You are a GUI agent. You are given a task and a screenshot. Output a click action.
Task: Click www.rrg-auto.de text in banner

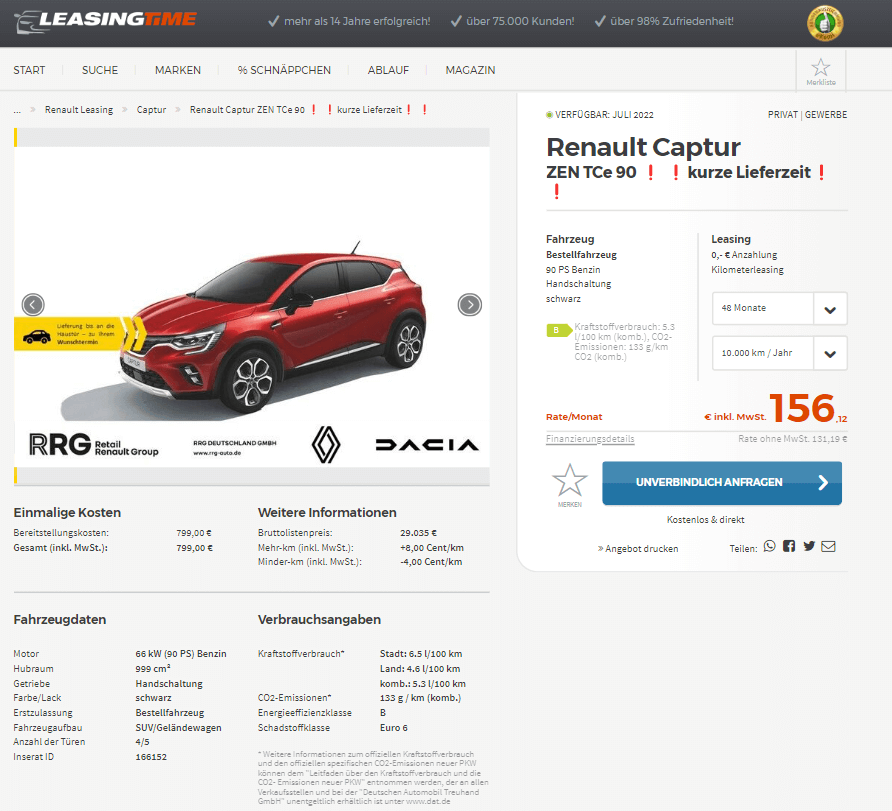pyautogui.click(x=217, y=453)
